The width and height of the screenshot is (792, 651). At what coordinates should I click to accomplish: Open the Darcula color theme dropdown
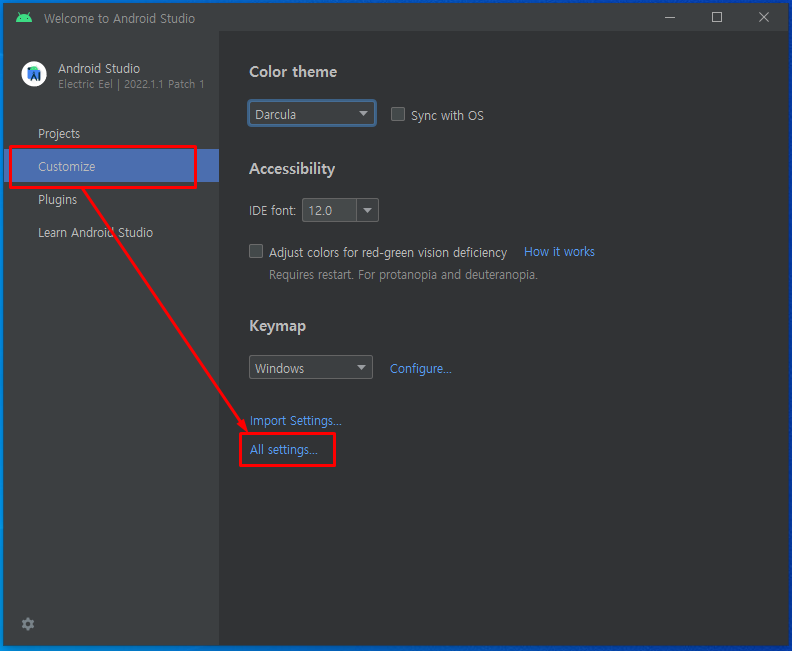tap(312, 113)
